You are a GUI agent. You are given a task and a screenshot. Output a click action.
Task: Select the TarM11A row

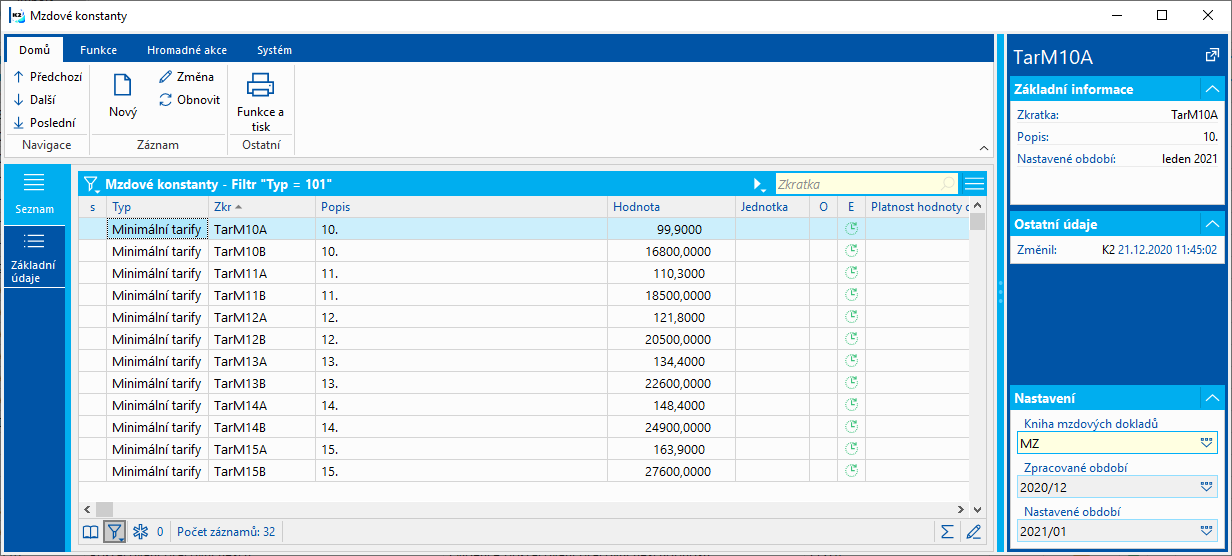524,273
